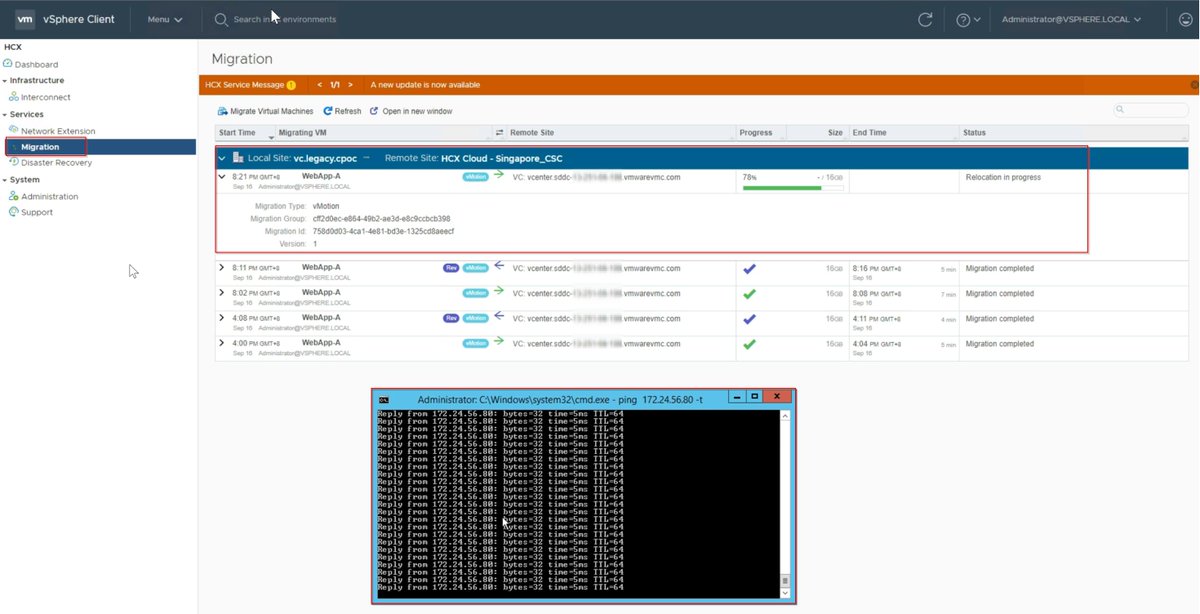Click the cmd.exe window title bar icon

[x=383, y=399]
